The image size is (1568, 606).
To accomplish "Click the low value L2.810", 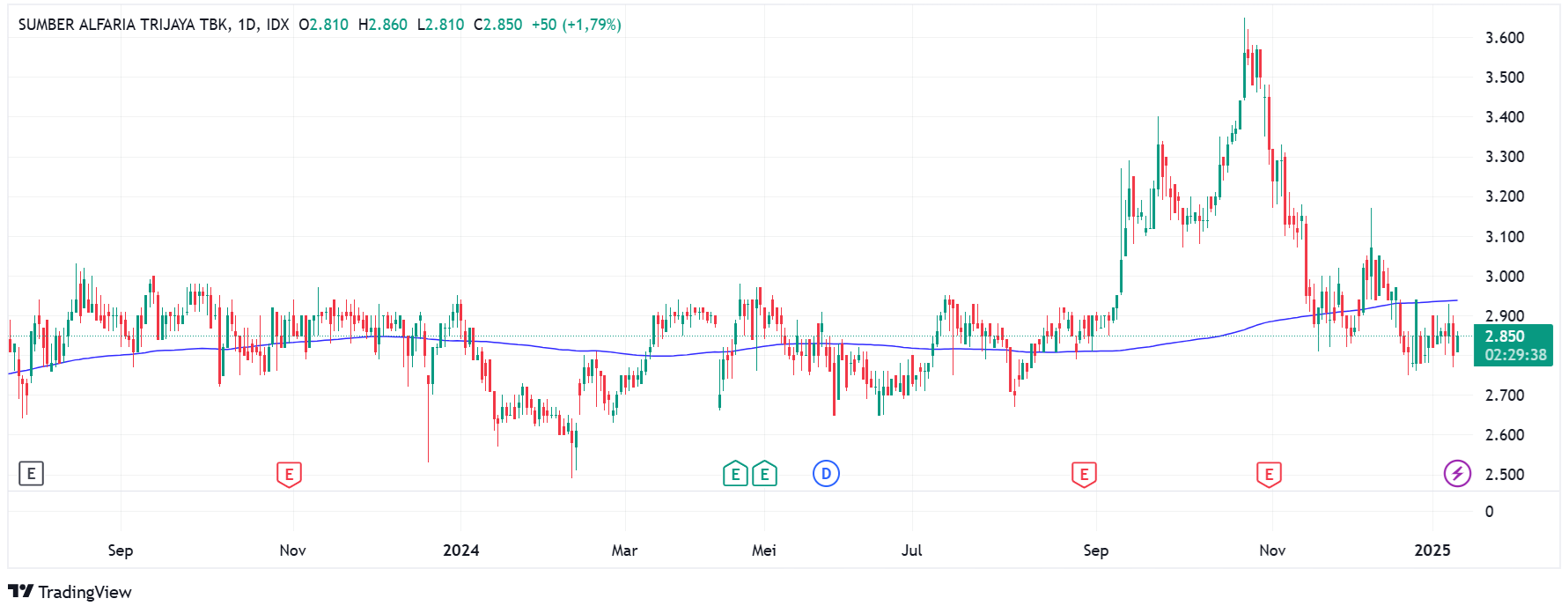I will pyautogui.click(x=440, y=25).
